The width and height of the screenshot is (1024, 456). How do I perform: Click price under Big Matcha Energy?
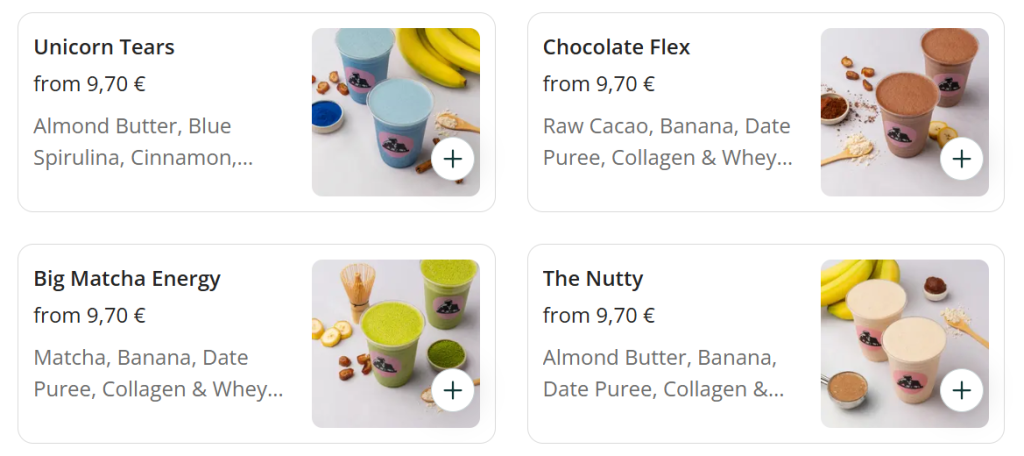pyautogui.click(x=90, y=316)
